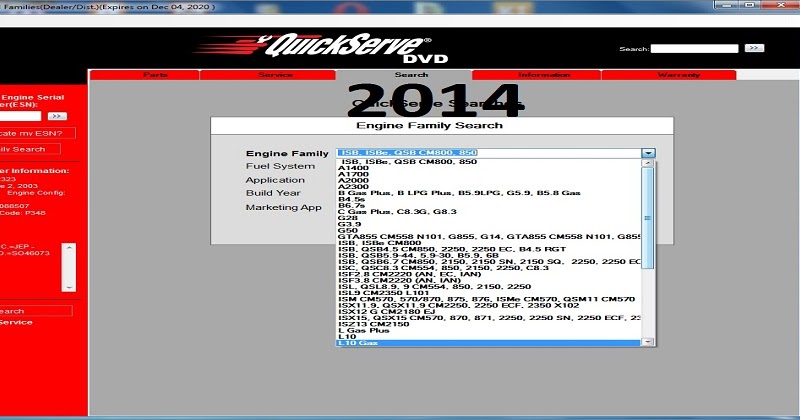
Task: Click sidebar text box scroll up arrow
Action: tap(69, 248)
